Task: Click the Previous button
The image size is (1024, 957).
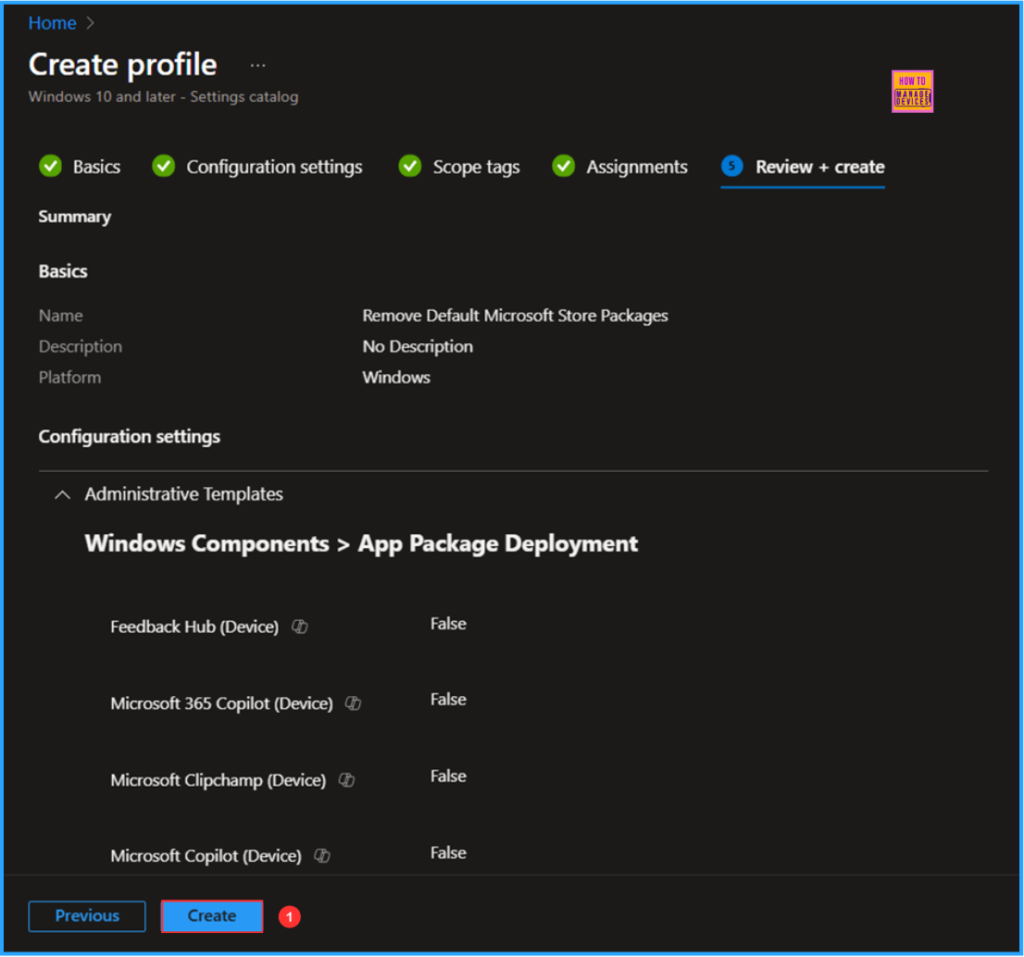Action: (87, 916)
